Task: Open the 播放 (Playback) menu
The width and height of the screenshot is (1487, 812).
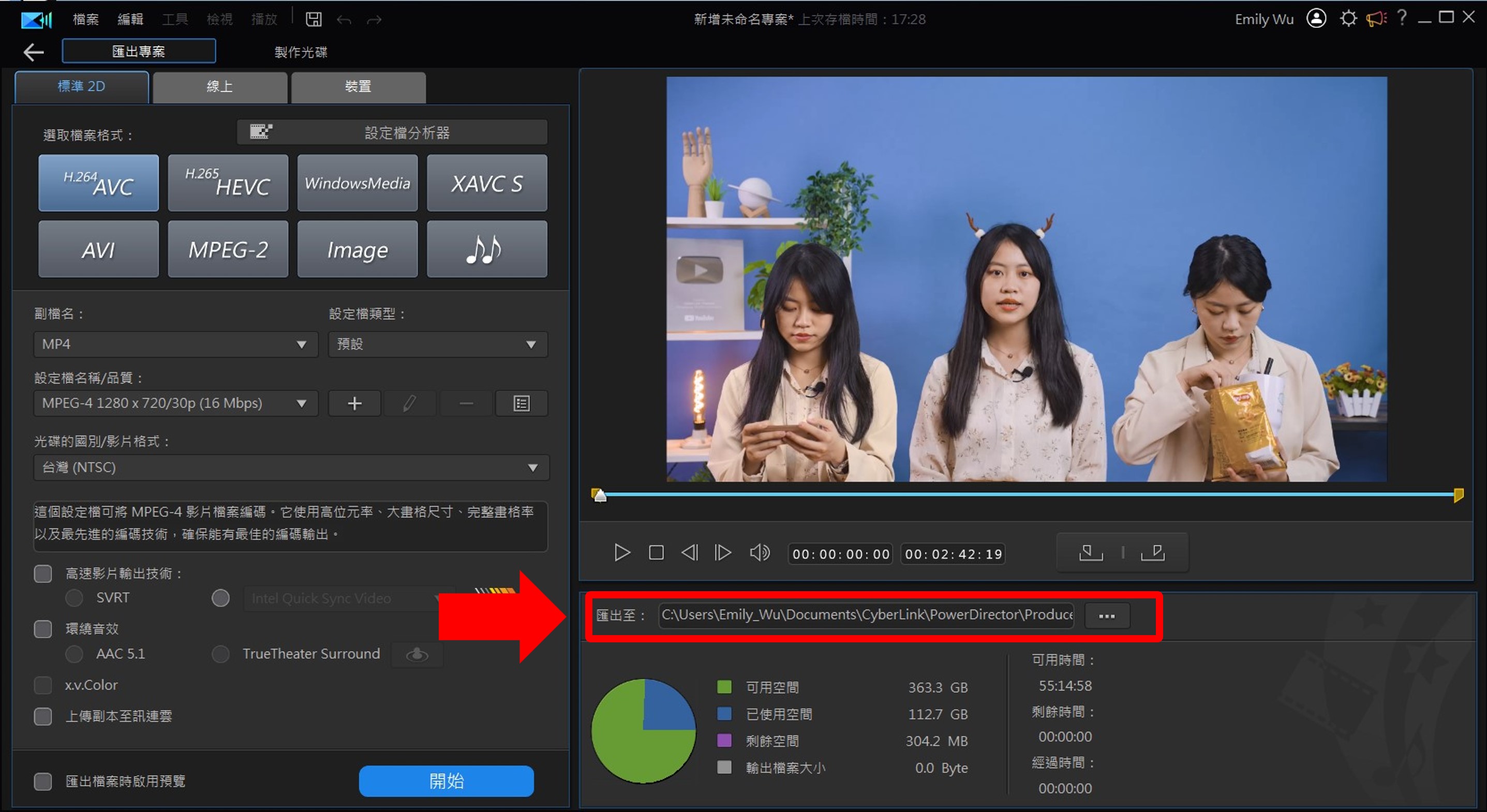Action: (264, 20)
